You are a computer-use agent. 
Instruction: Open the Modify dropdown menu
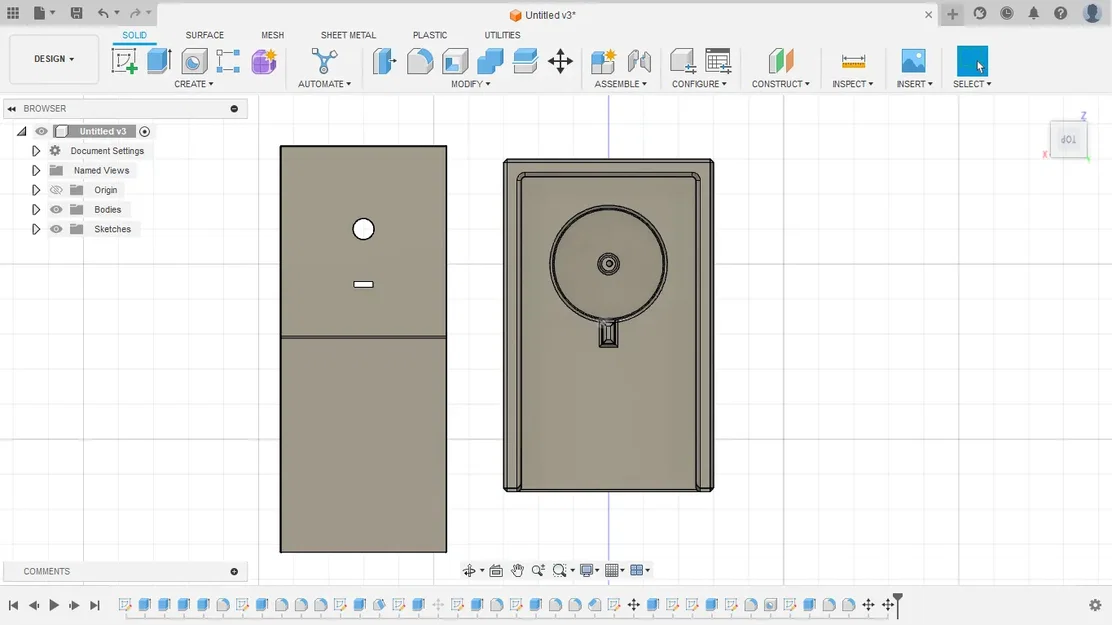pos(470,84)
